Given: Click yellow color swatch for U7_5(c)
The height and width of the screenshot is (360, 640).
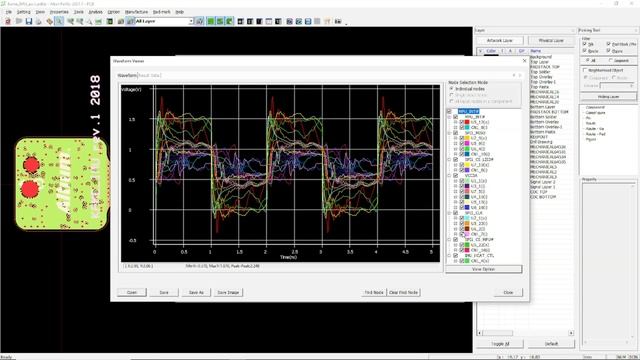Looking at the screenshot, I should 467,138.
